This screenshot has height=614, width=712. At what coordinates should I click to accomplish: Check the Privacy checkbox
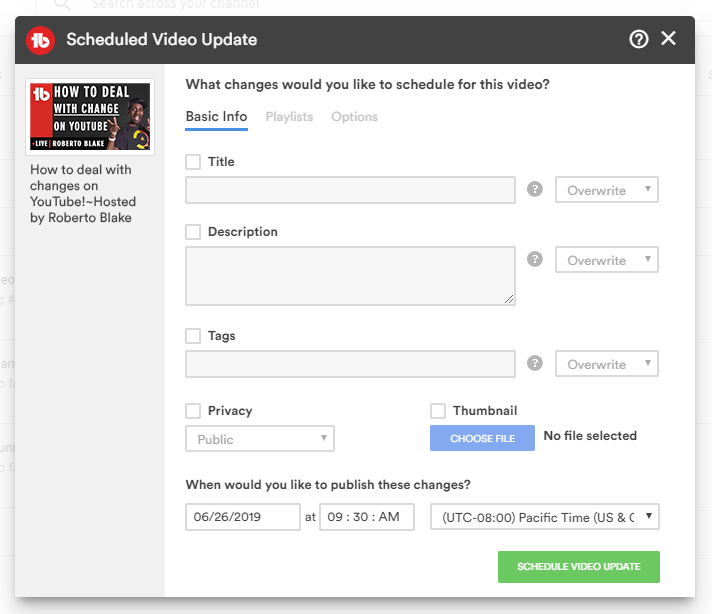tap(194, 411)
